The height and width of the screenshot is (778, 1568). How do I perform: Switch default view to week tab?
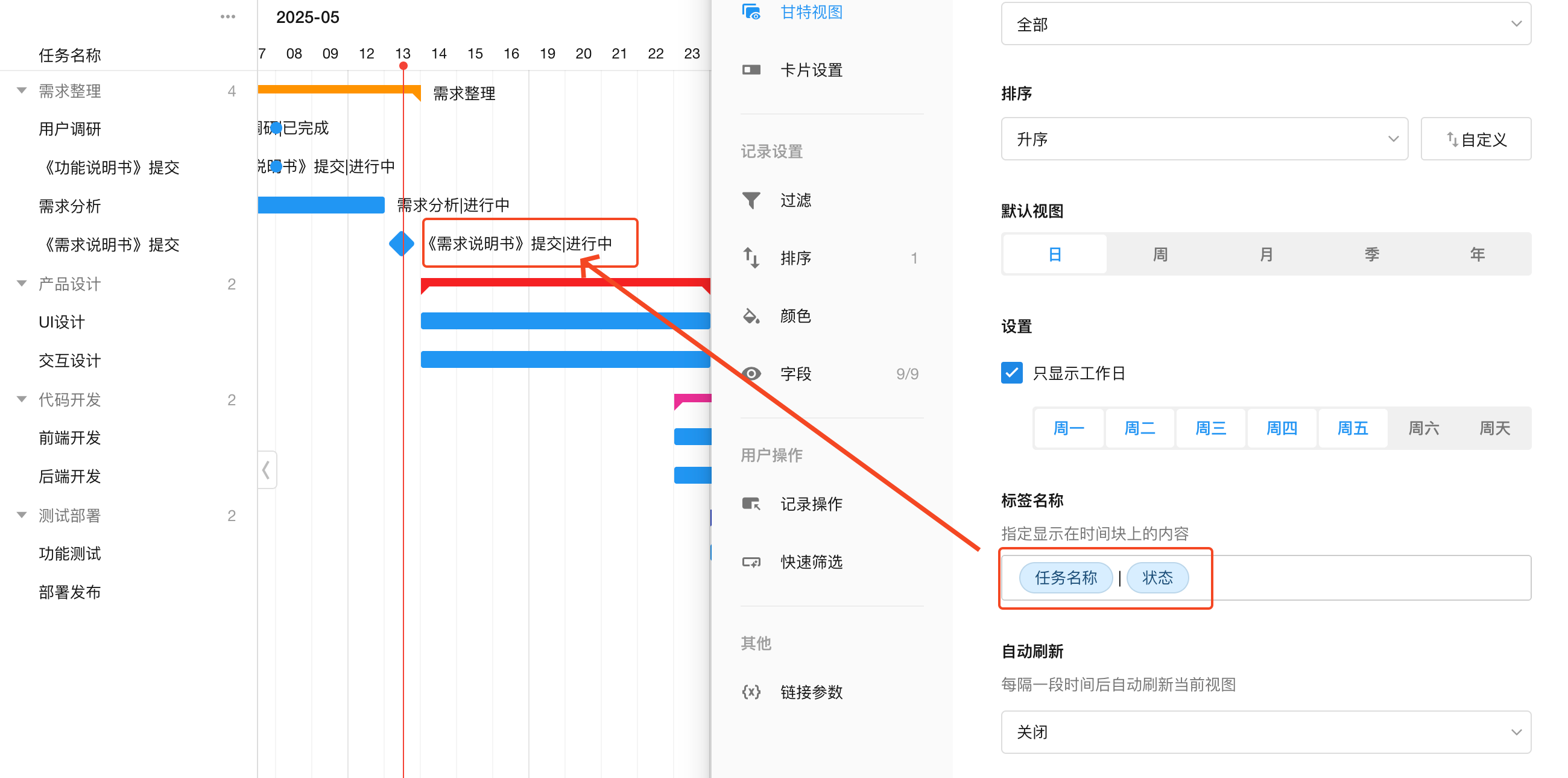(x=1160, y=255)
